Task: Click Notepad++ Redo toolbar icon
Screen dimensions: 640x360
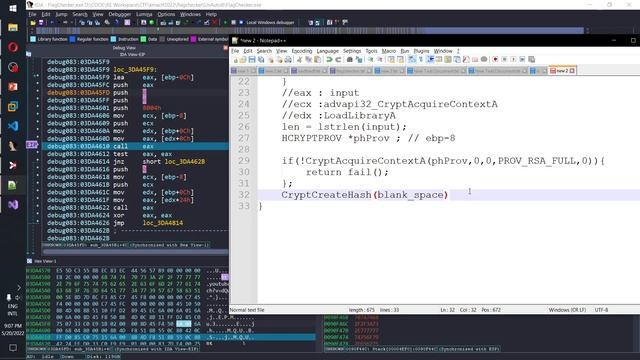Action: (338, 60)
